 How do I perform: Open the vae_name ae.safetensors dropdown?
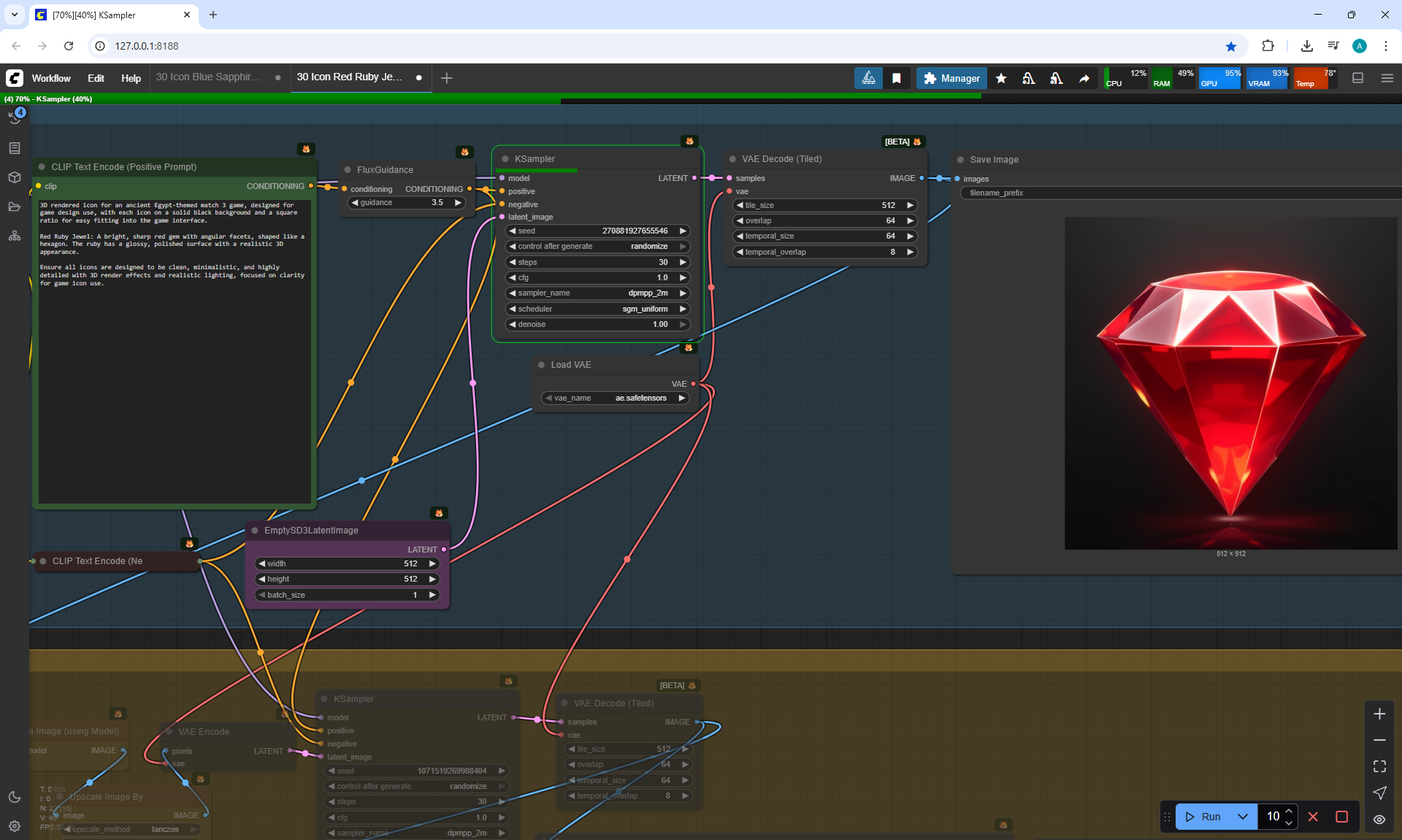tap(616, 398)
